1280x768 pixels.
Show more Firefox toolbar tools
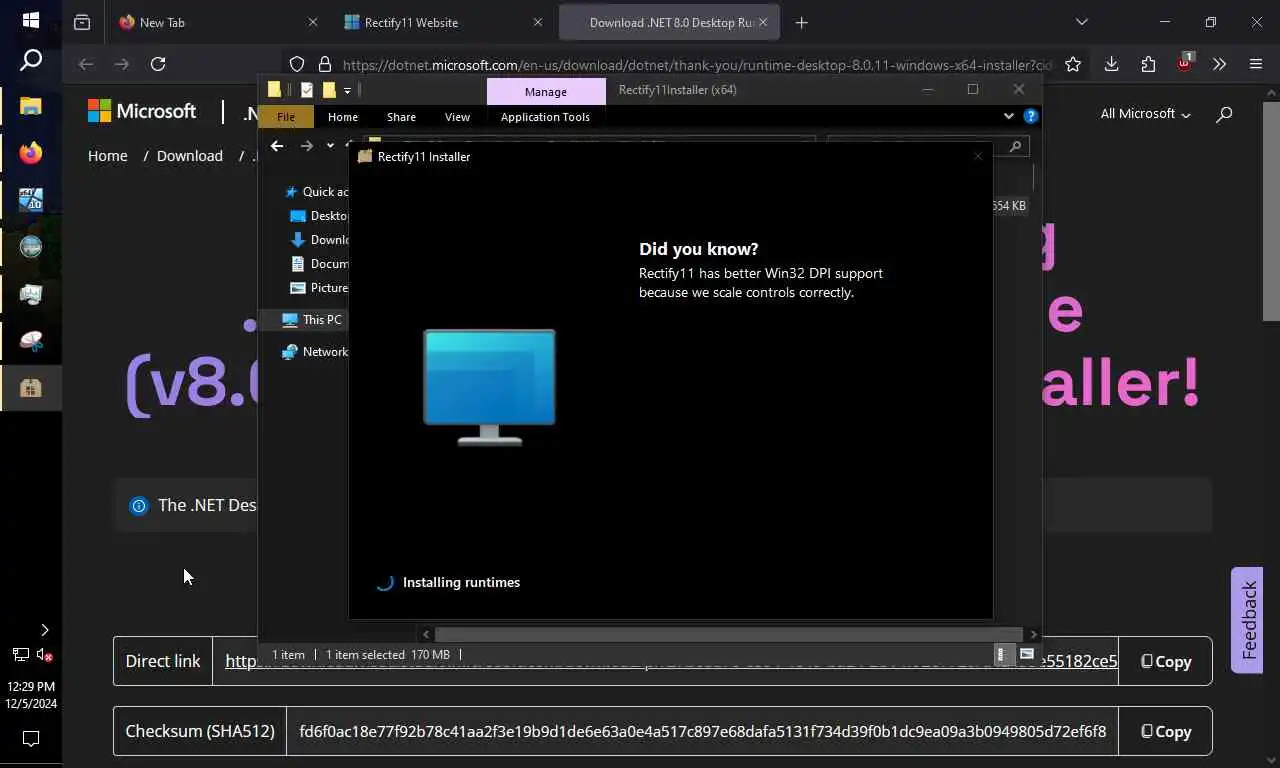pos(1219,64)
